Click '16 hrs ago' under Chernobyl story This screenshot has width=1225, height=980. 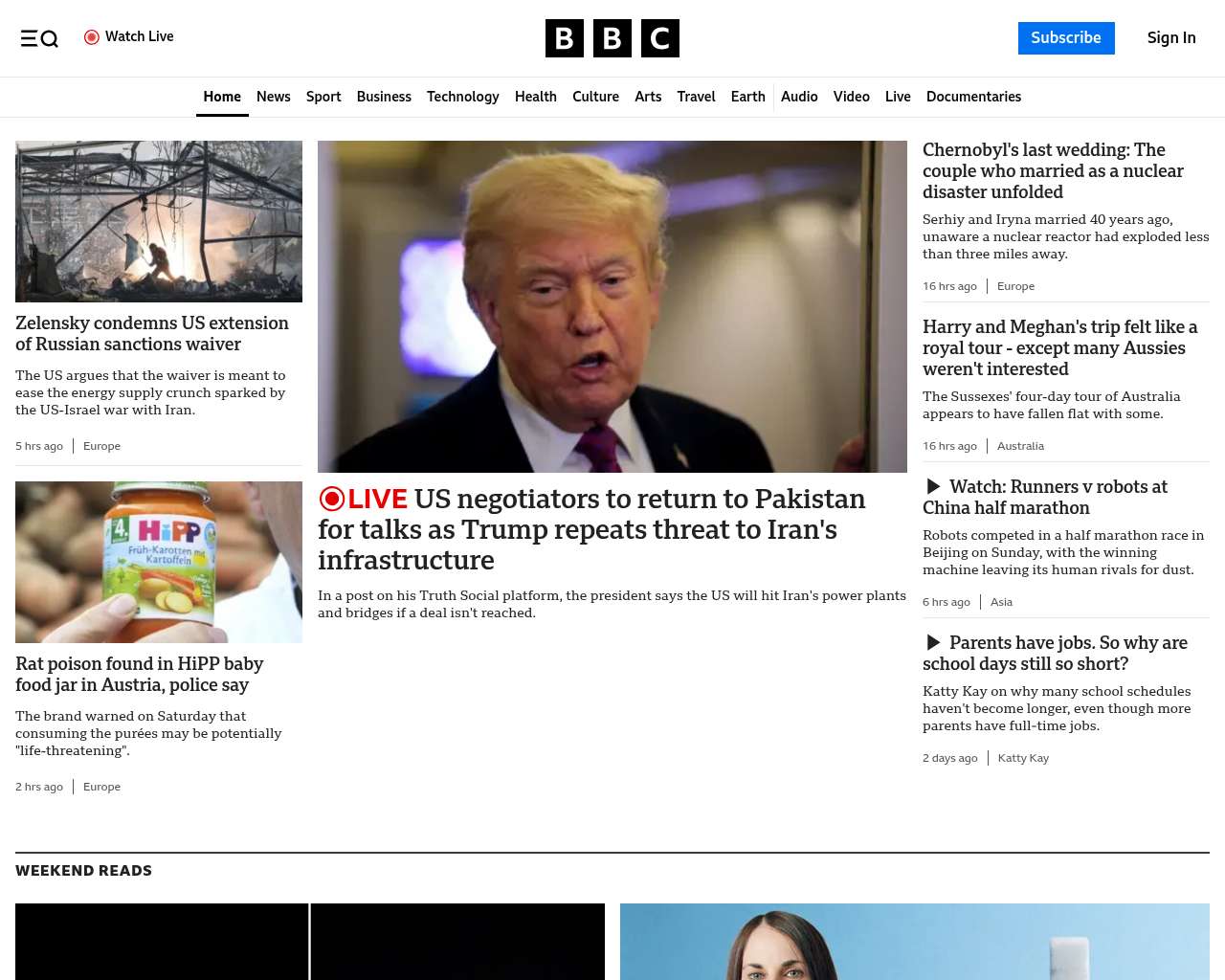click(949, 286)
